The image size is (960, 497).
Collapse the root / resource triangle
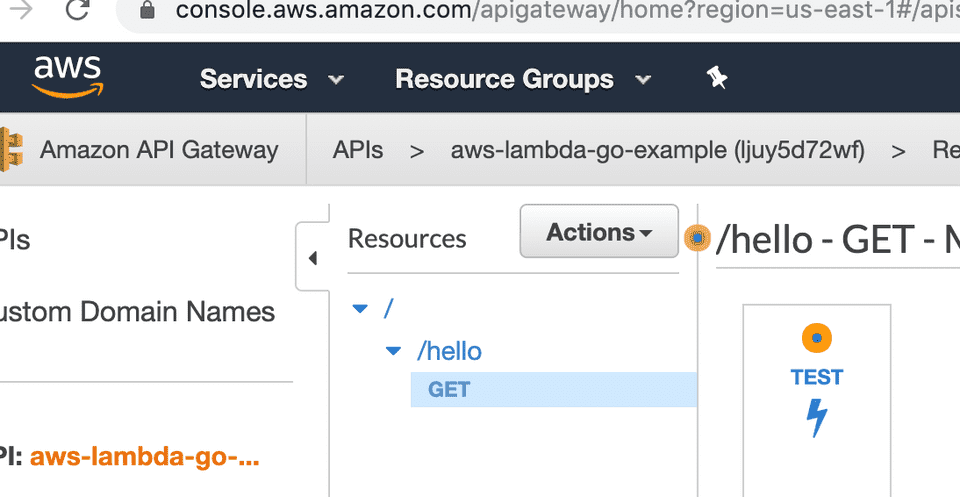pyautogui.click(x=360, y=309)
